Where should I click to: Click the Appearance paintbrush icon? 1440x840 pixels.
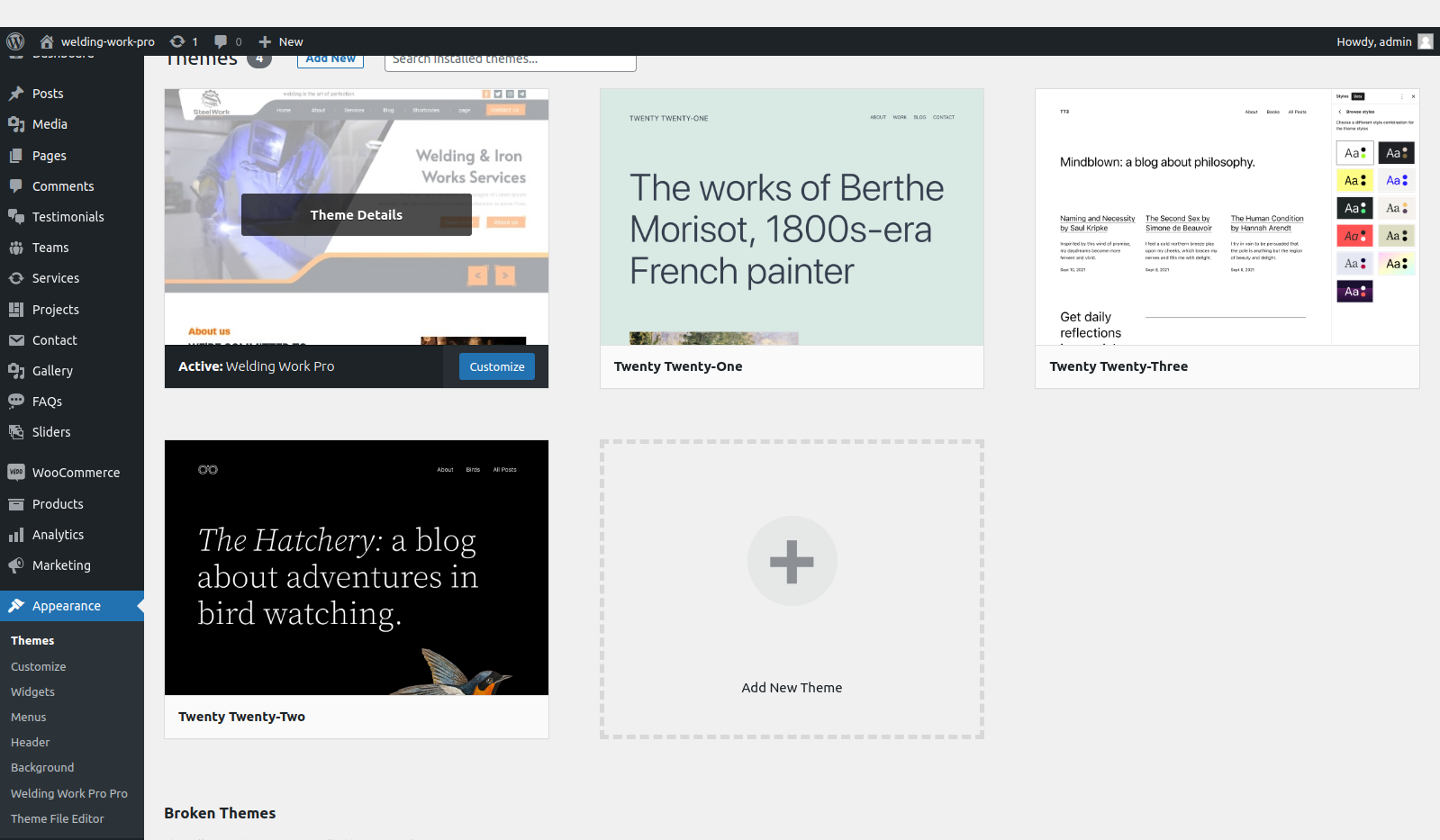click(x=16, y=606)
